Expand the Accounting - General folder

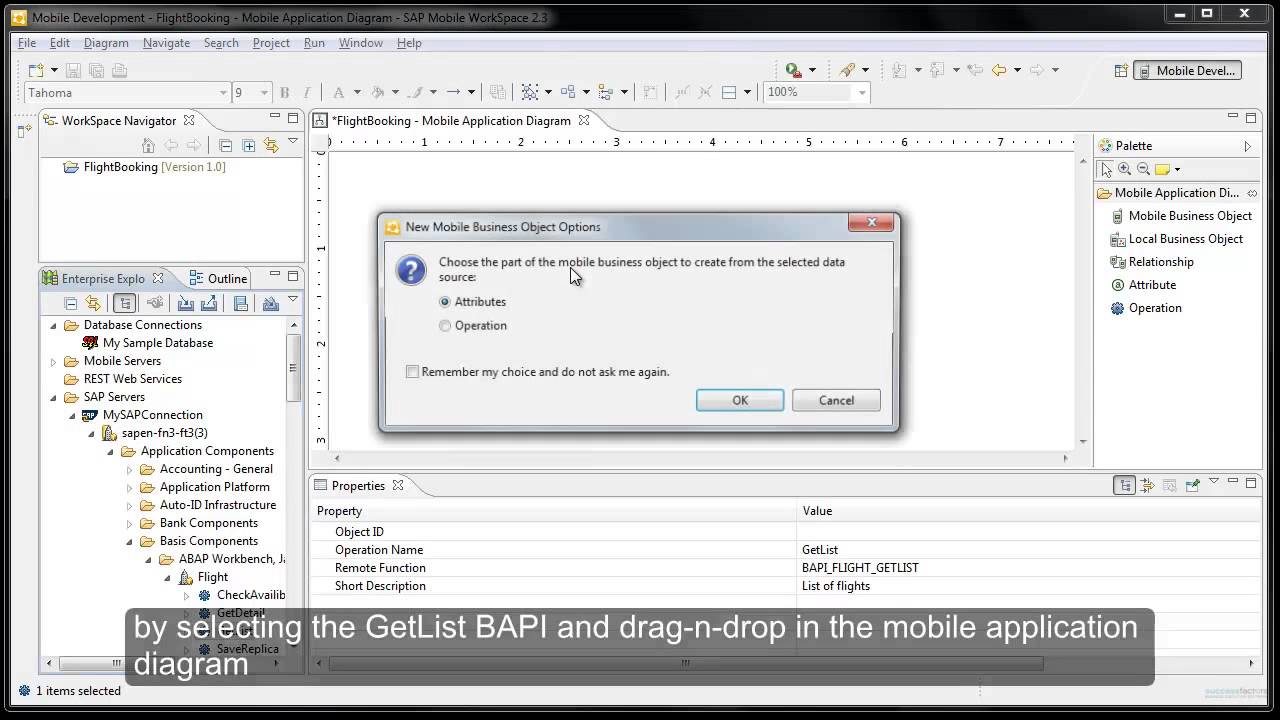(x=129, y=469)
